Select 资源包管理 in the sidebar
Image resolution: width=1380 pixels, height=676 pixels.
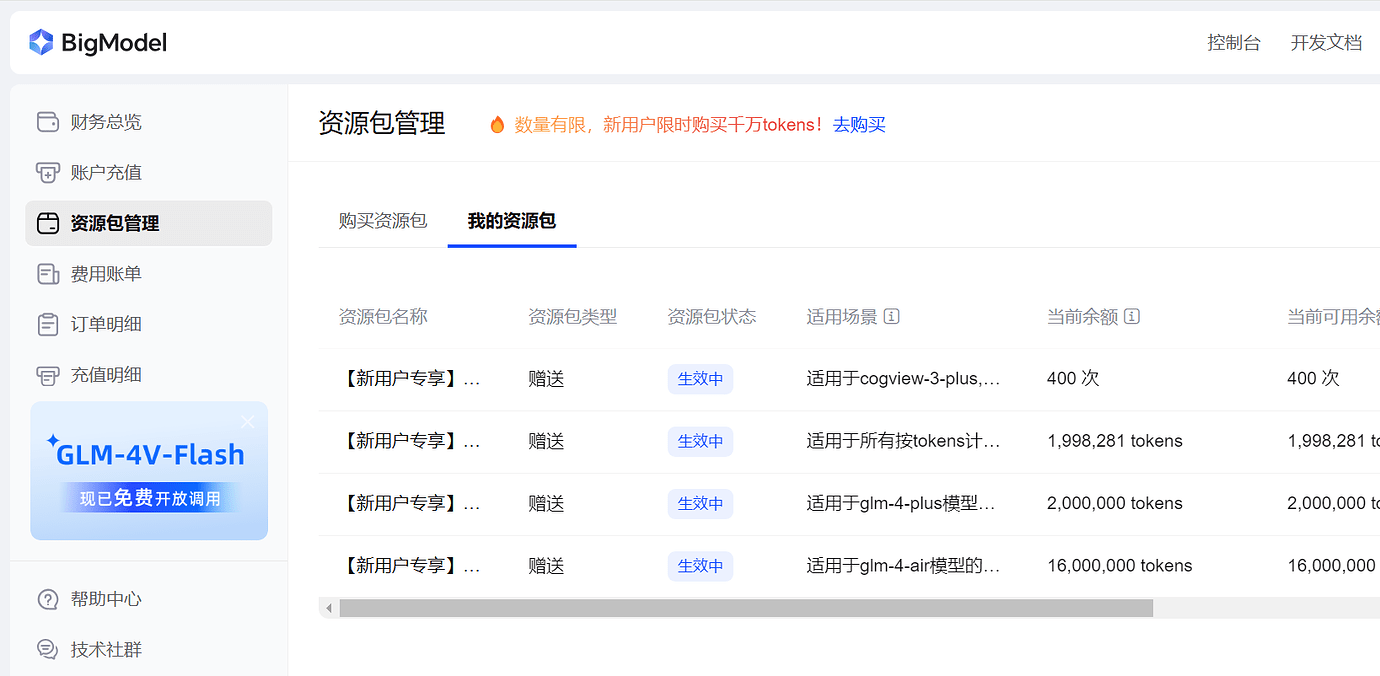pyautogui.click(x=148, y=223)
